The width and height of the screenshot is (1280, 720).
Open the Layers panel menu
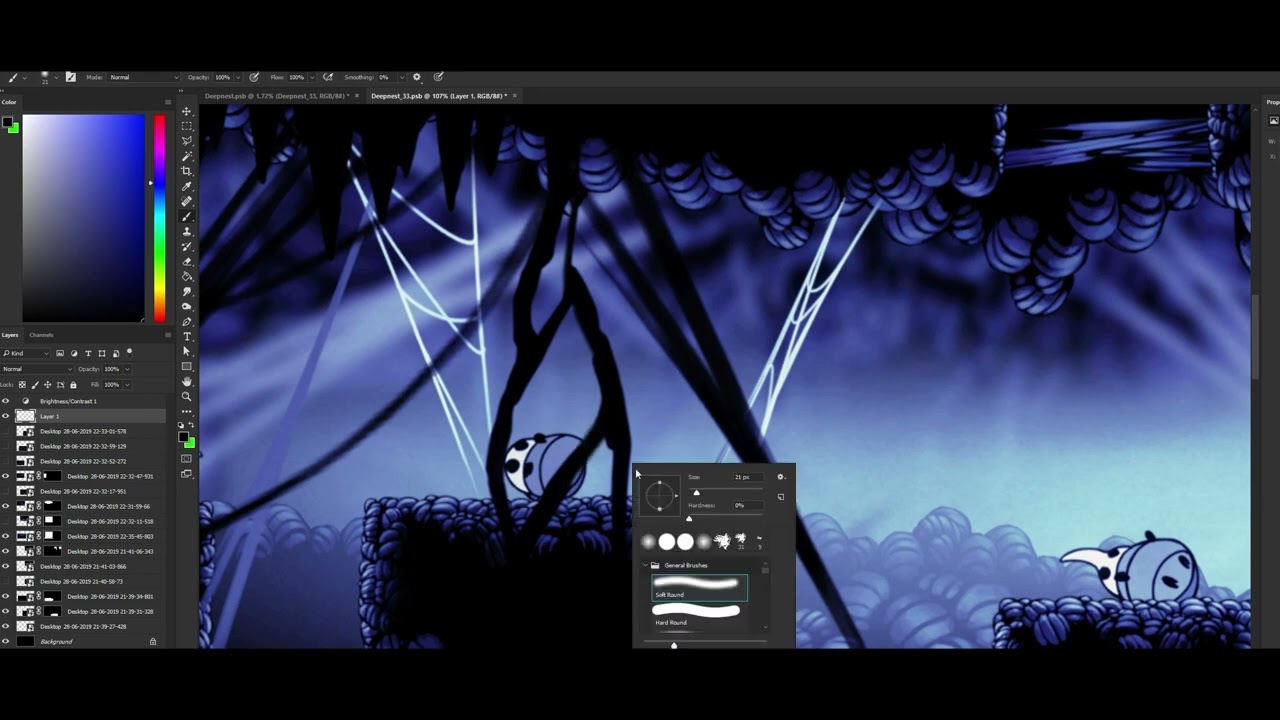coord(168,335)
